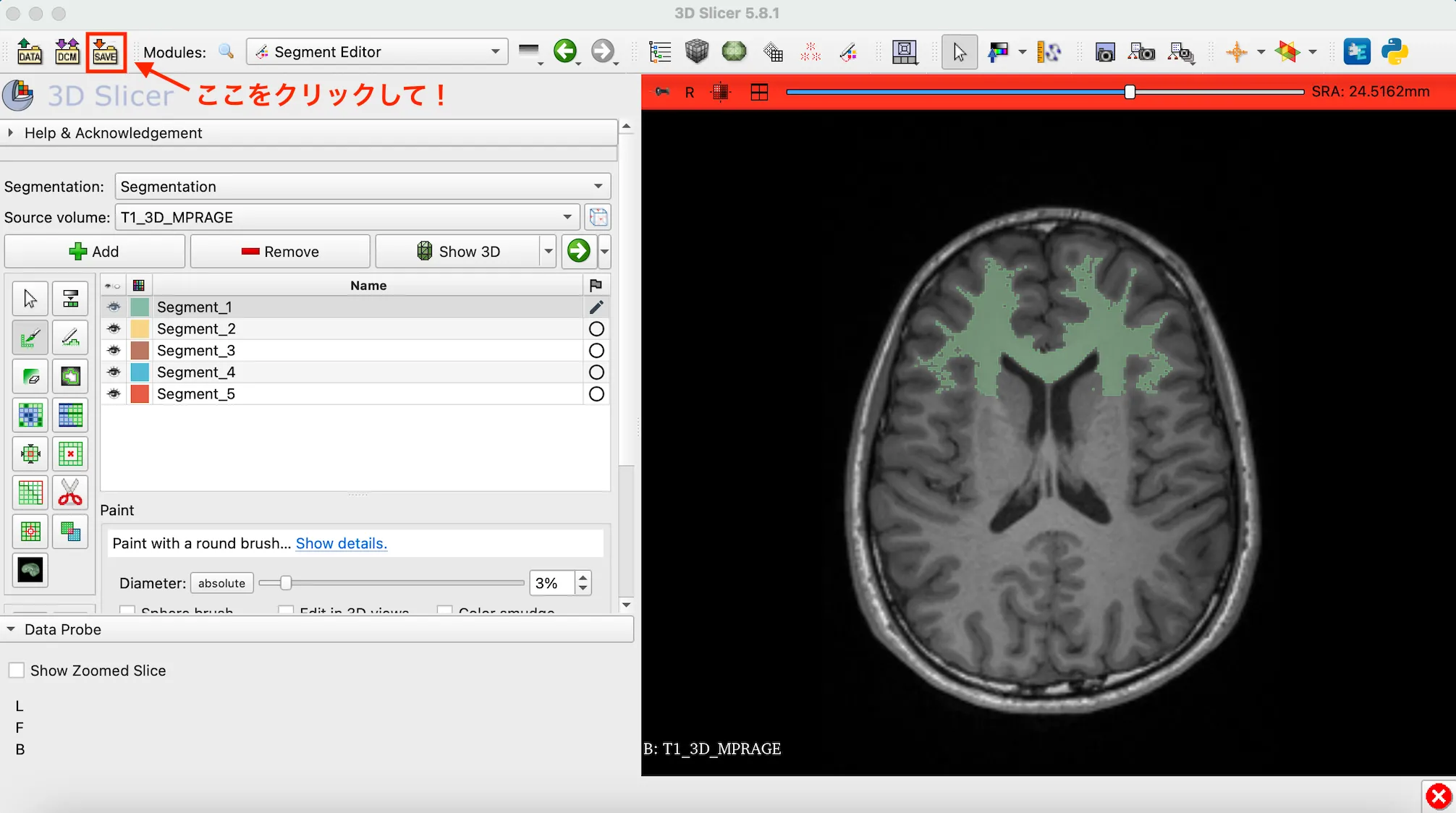1456x813 pixels.
Task: Click the Add segment button
Action: coord(94,251)
